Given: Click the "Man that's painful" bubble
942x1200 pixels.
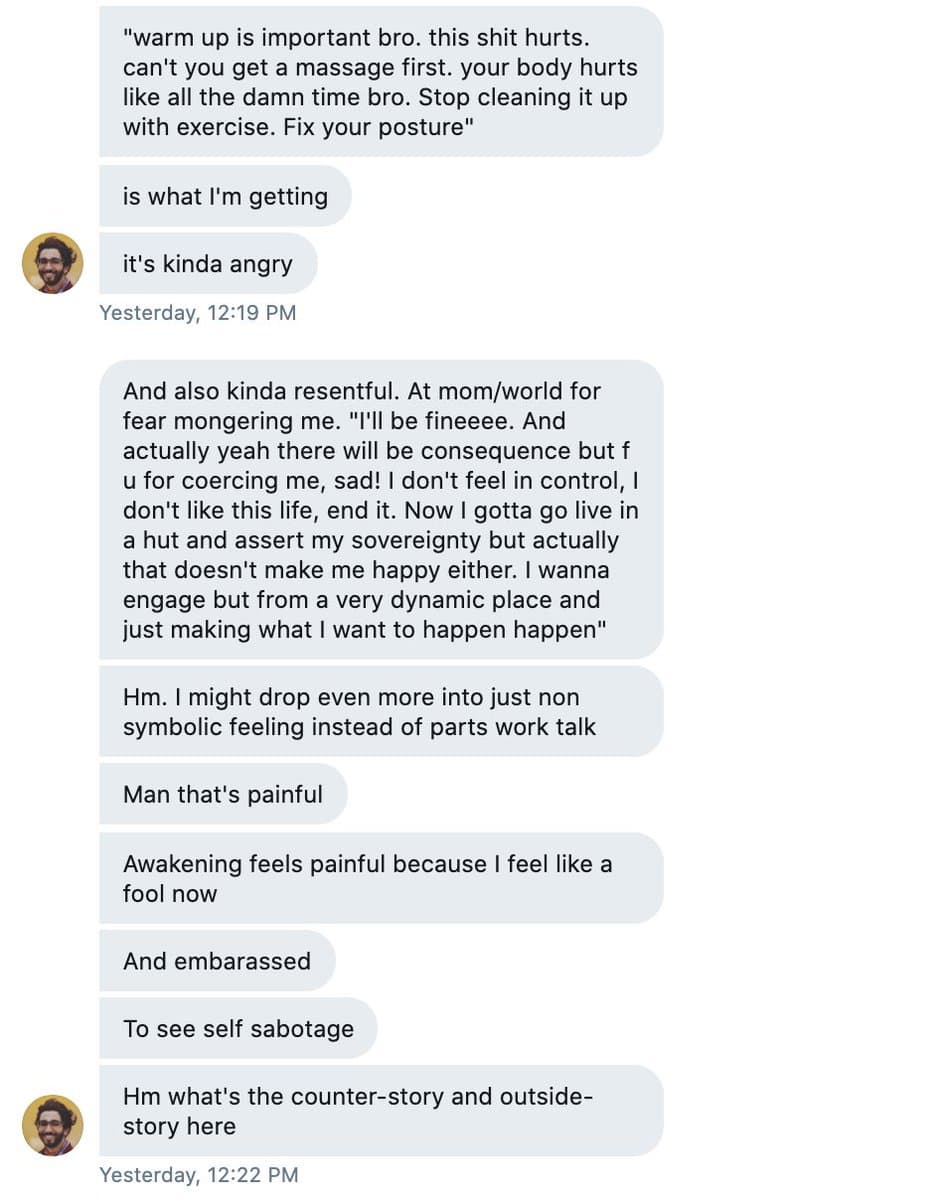Looking at the screenshot, I should coord(223,794).
